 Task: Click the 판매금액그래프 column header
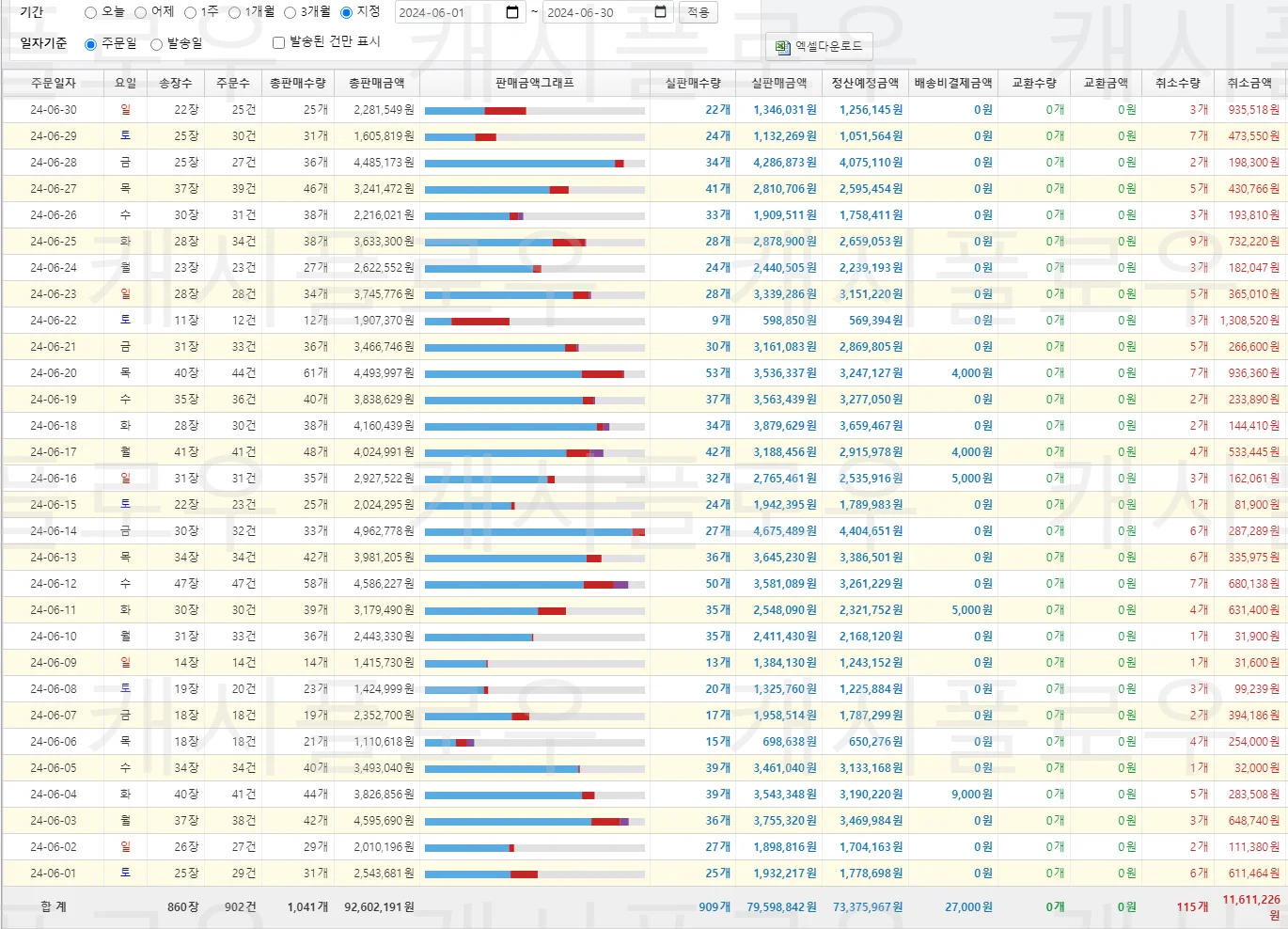pyautogui.click(x=535, y=83)
